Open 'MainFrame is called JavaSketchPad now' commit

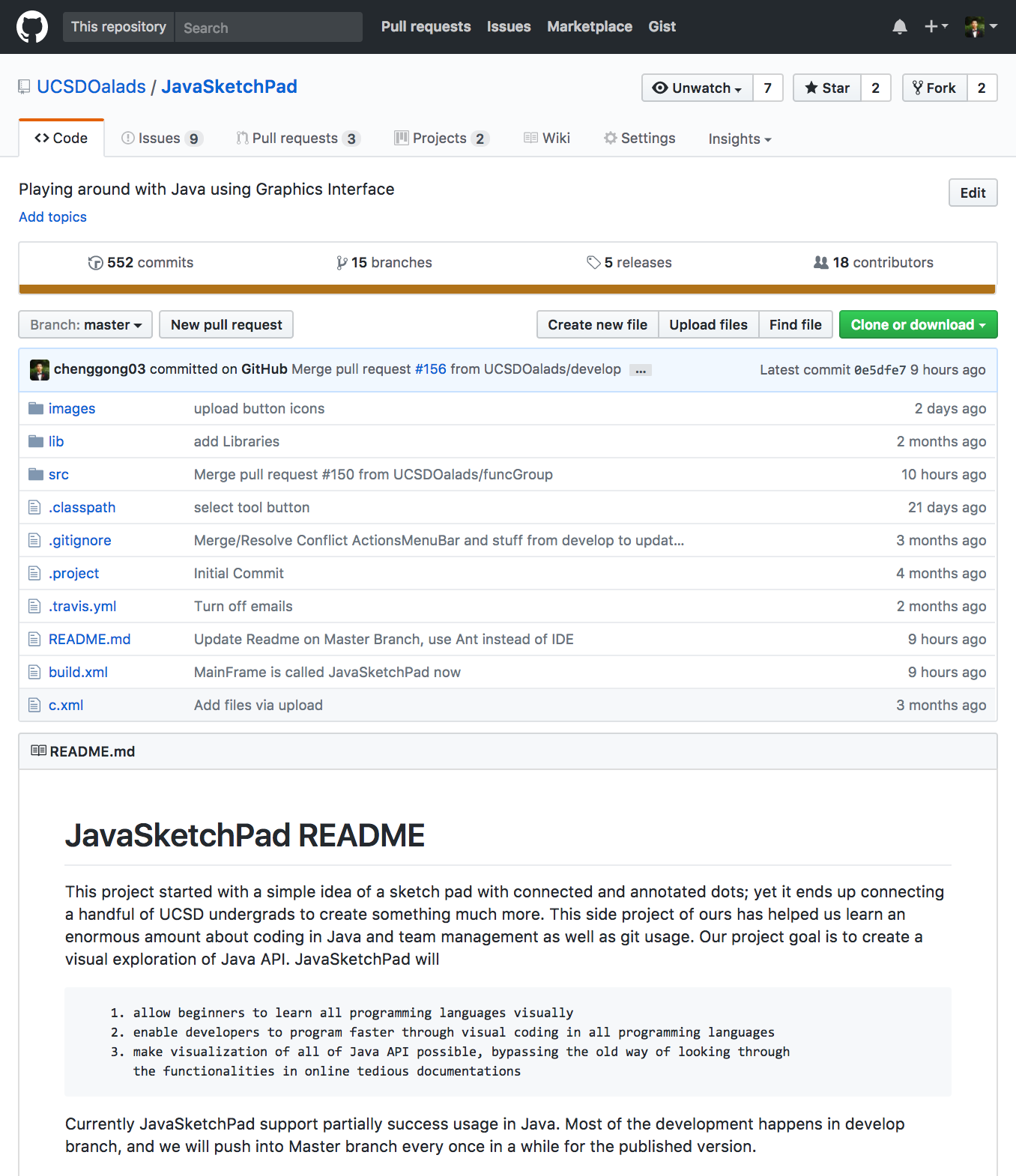[327, 672]
